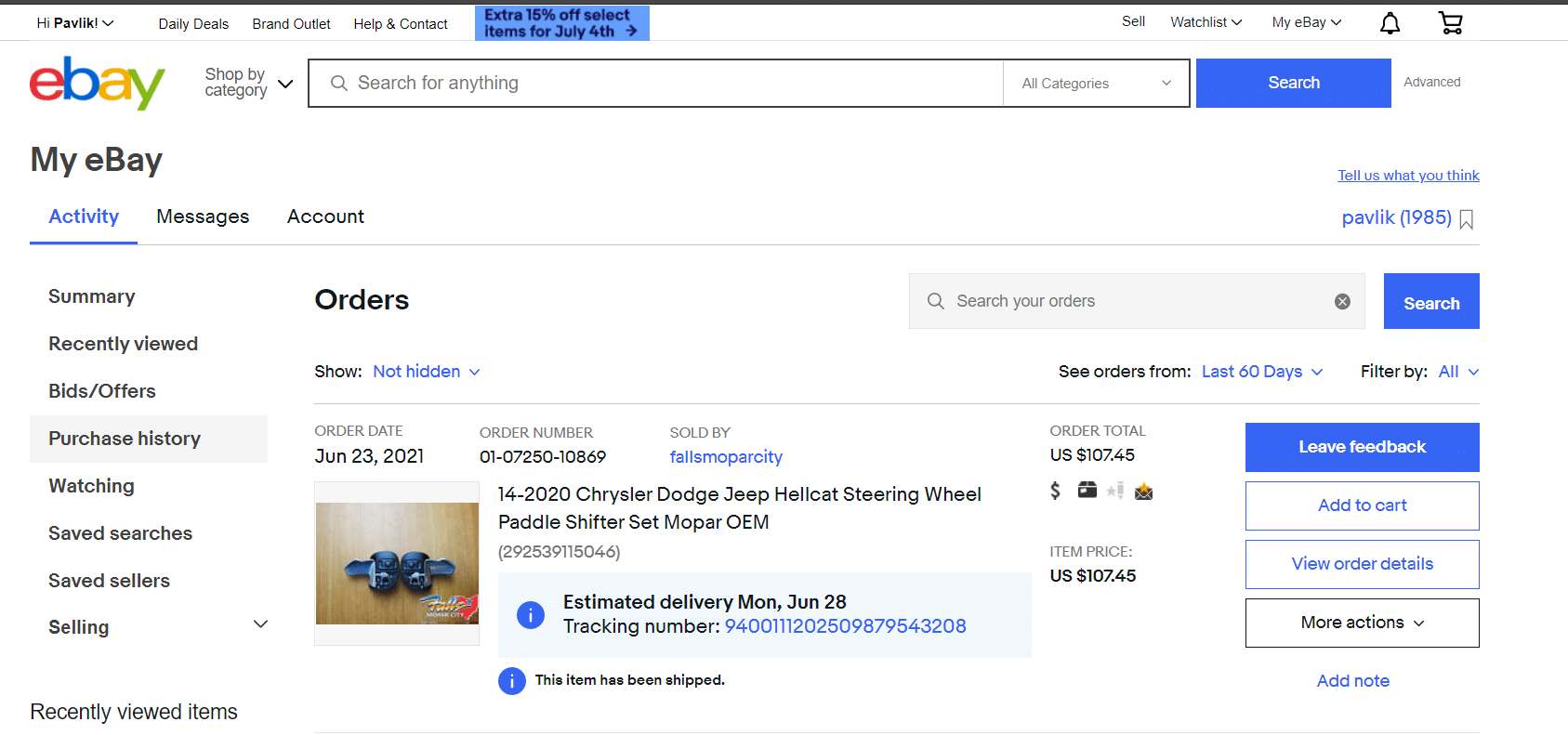1568x735 pixels.
Task: Click the info icon beside estimated delivery
Action: click(x=531, y=614)
